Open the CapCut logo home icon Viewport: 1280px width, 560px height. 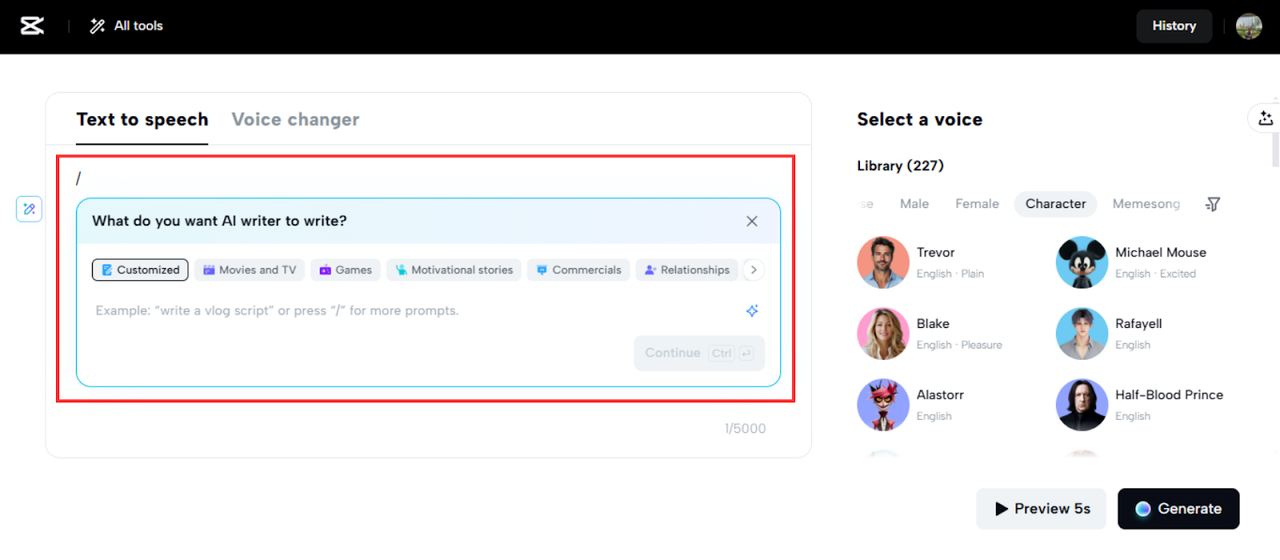32,26
